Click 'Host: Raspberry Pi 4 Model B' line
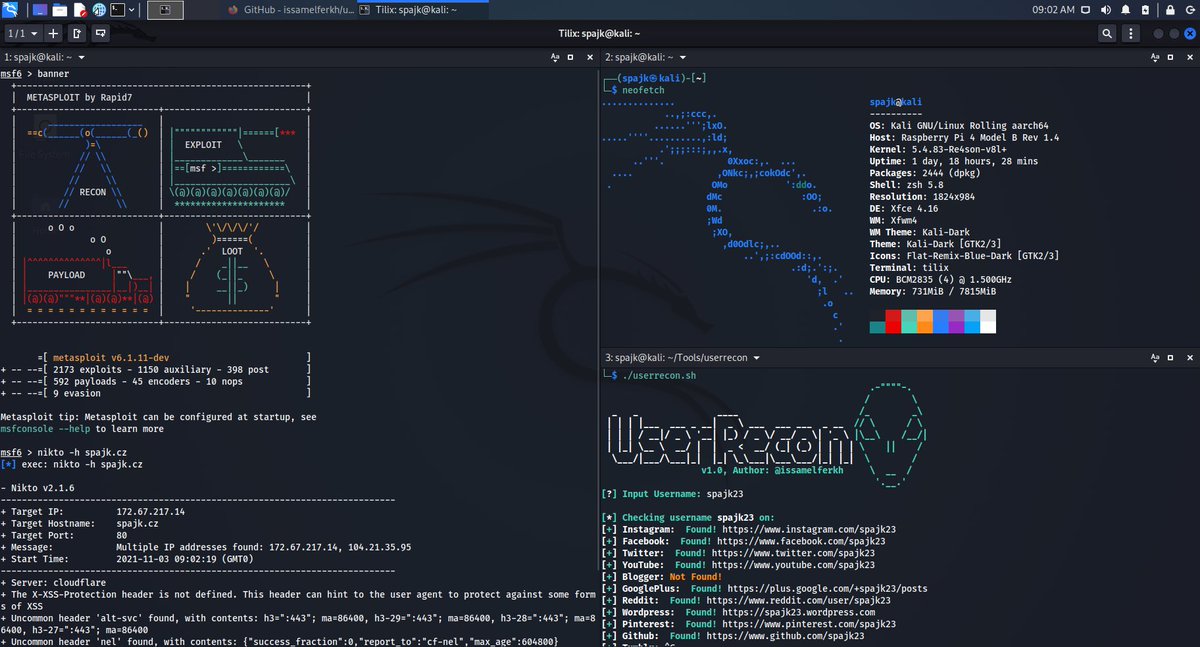 pyautogui.click(x=965, y=137)
